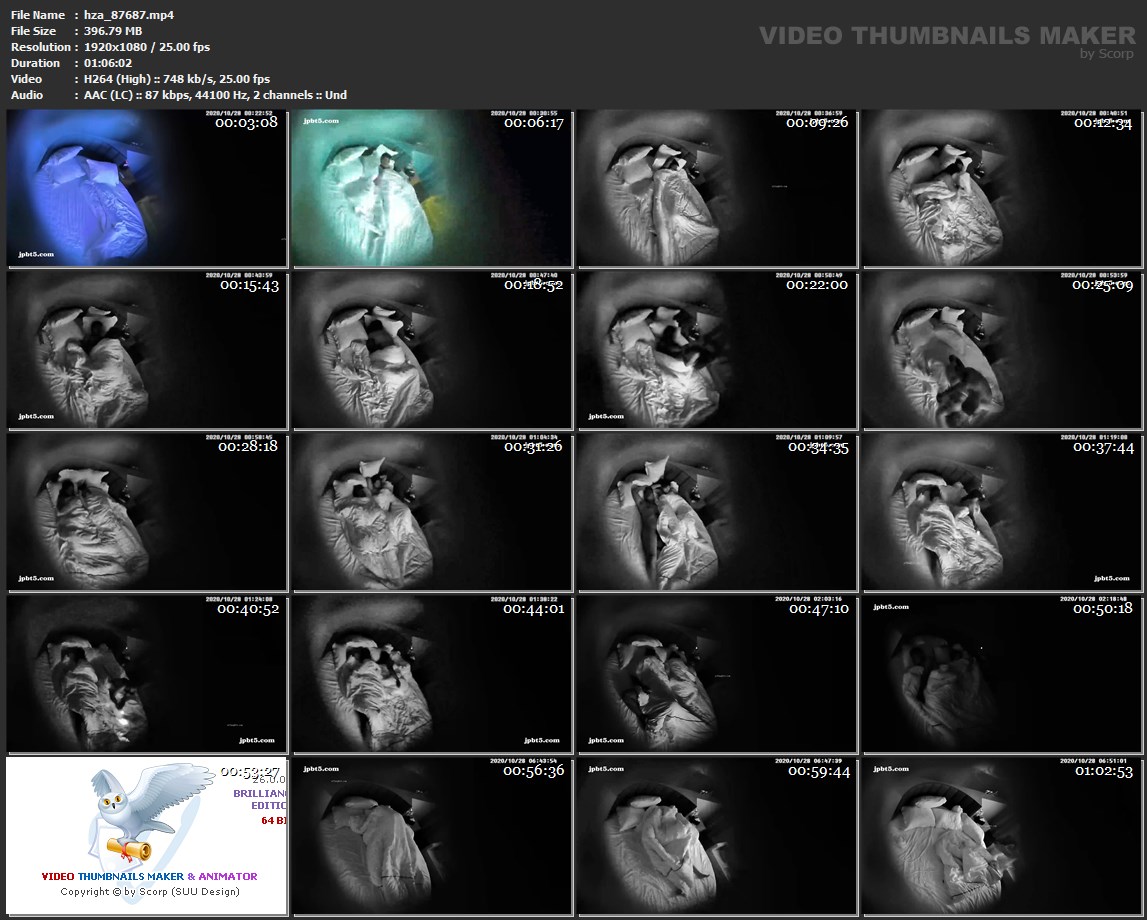Click the duration value 01:06:02

point(108,63)
